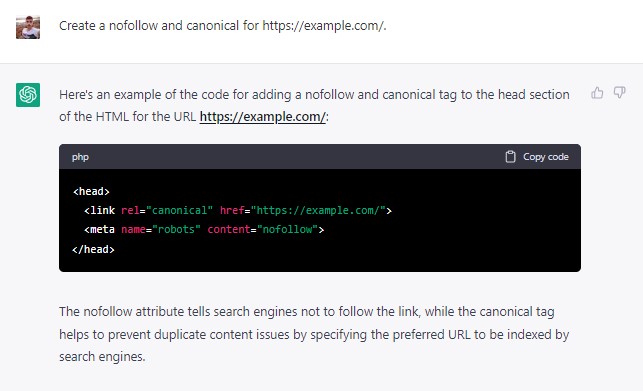Click the href URL string in code
Viewport: 643px width, 391px height.
point(318,210)
